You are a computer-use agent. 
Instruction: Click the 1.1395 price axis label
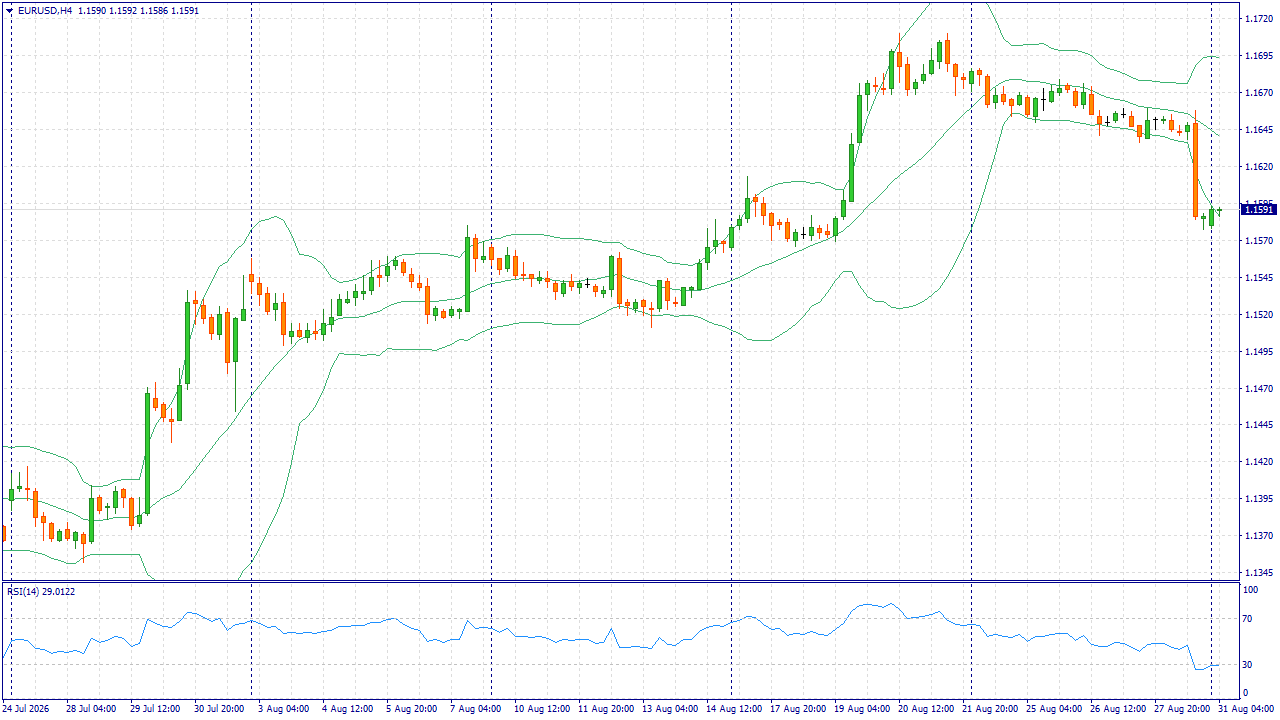1258,500
